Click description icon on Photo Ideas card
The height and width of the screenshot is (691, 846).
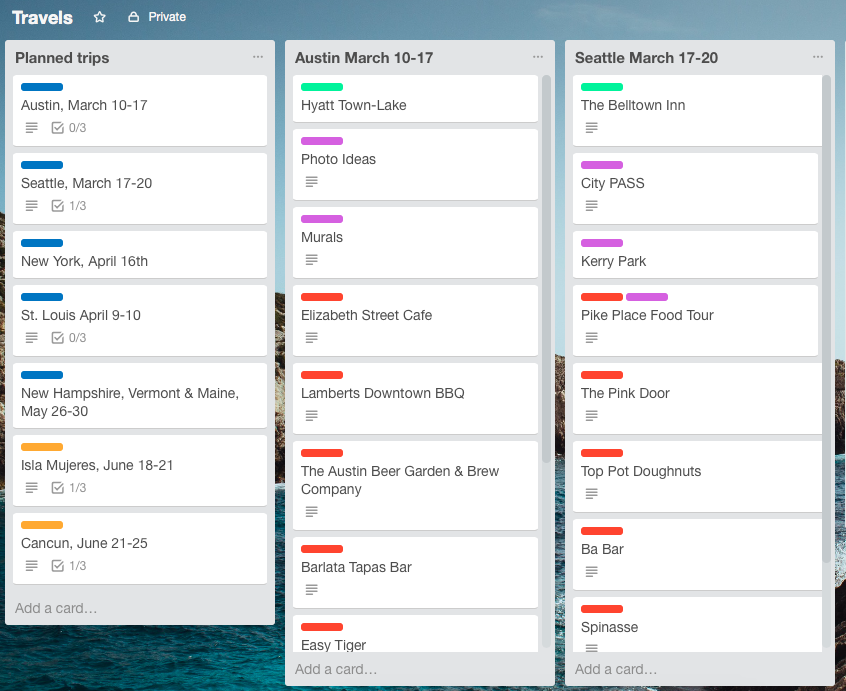312,182
